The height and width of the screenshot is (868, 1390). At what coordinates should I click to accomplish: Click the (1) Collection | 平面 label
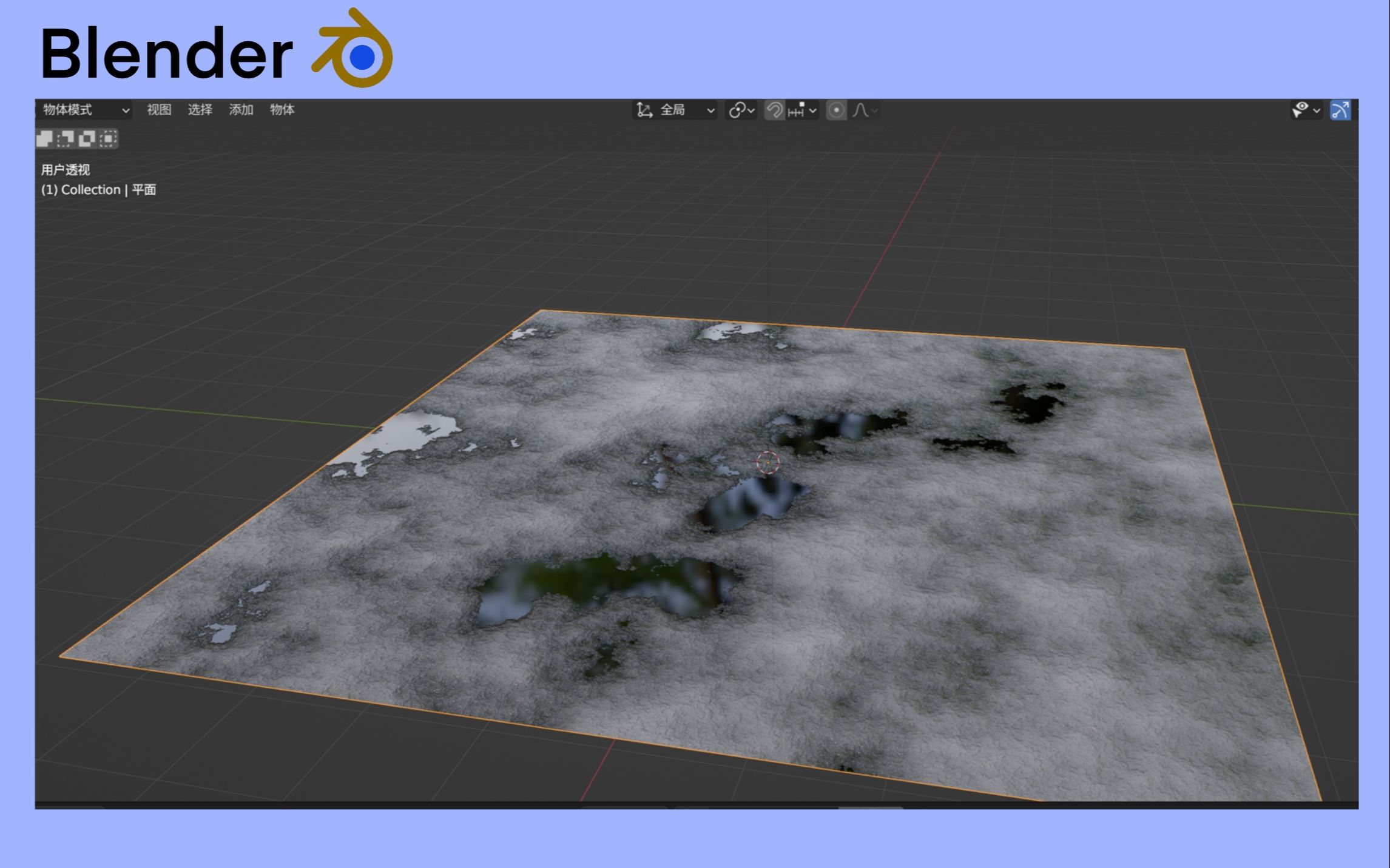pos(98,190)
